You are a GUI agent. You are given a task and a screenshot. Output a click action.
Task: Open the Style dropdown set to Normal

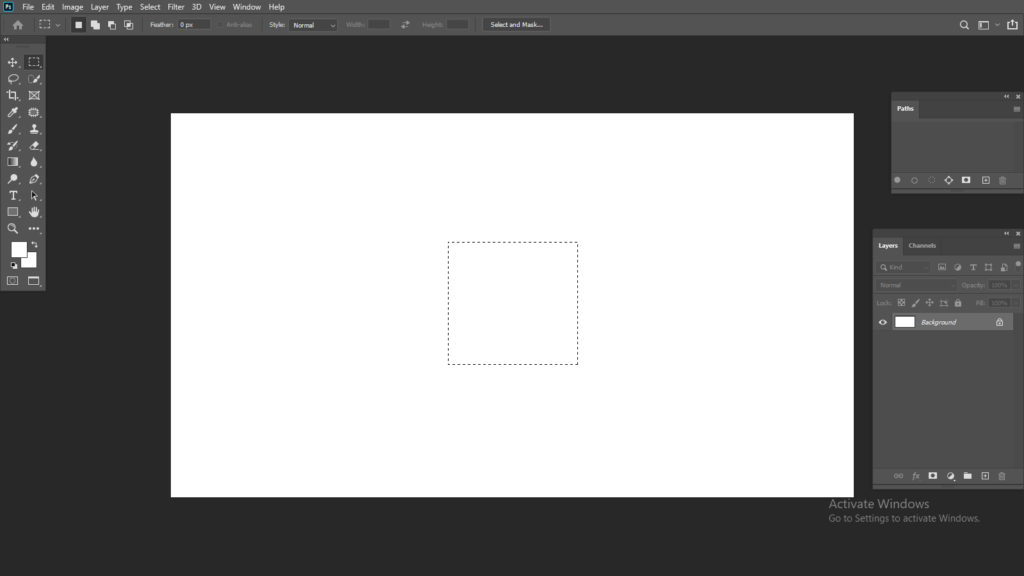pyautogui.click(x=313, y=25)
